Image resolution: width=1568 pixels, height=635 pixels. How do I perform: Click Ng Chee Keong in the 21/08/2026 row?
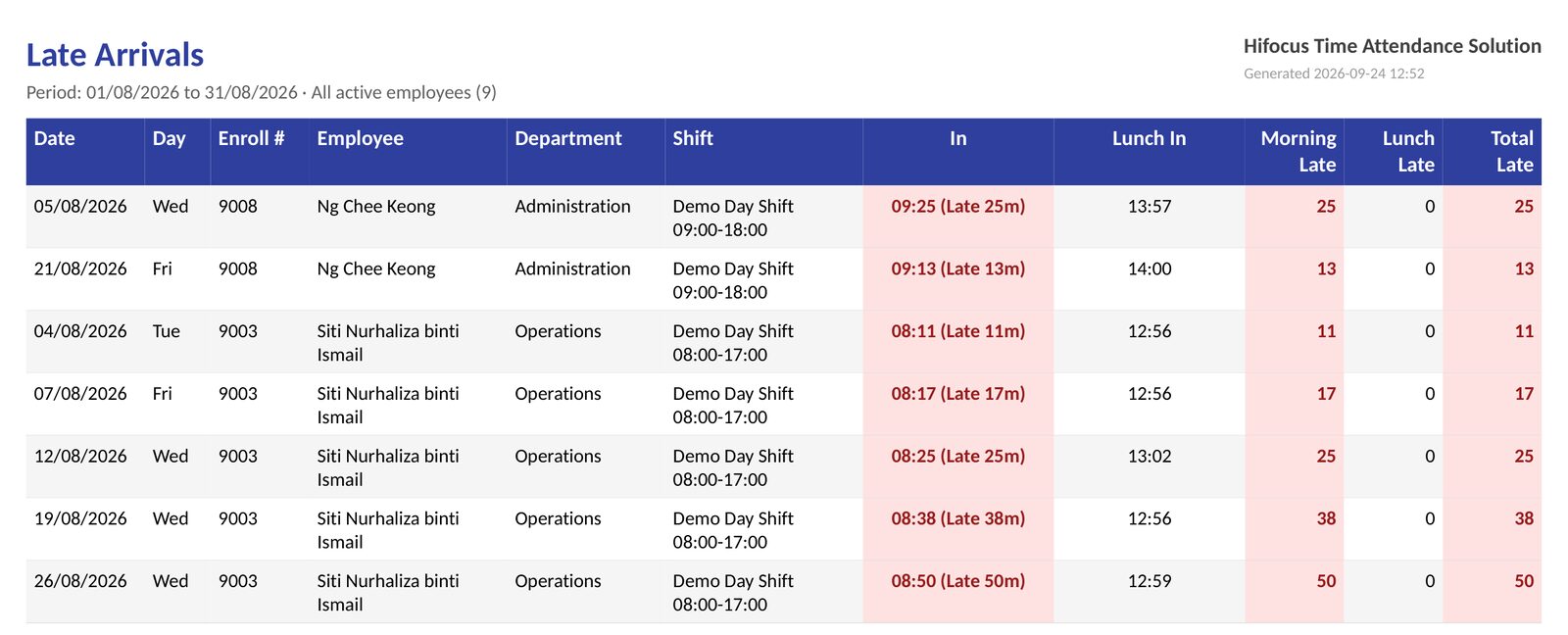(x=376, y=269)
